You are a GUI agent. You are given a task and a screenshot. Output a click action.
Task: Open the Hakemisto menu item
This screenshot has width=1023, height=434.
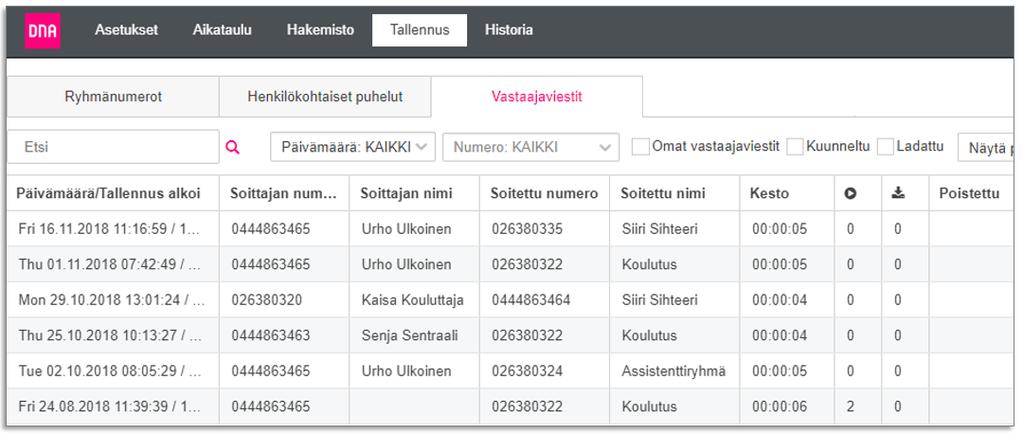coord(320,30)
